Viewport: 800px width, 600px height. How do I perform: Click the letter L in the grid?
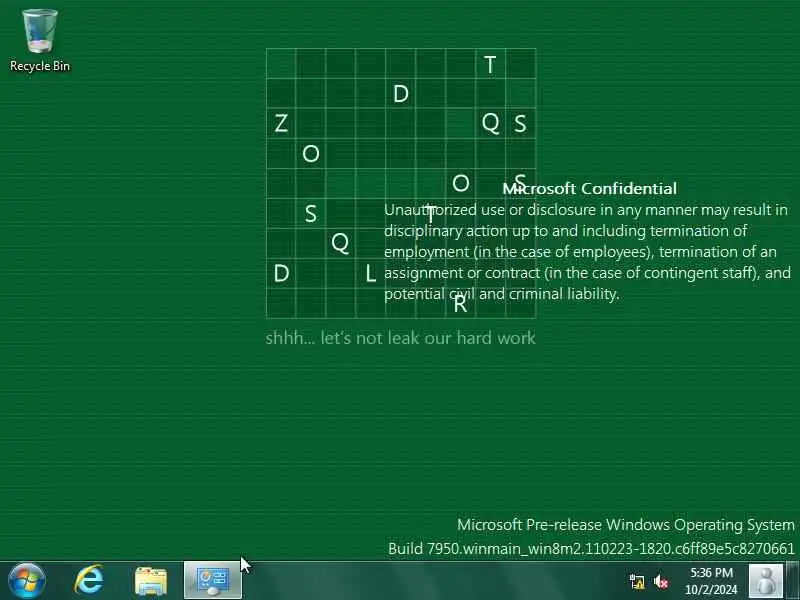coord(371,274)
